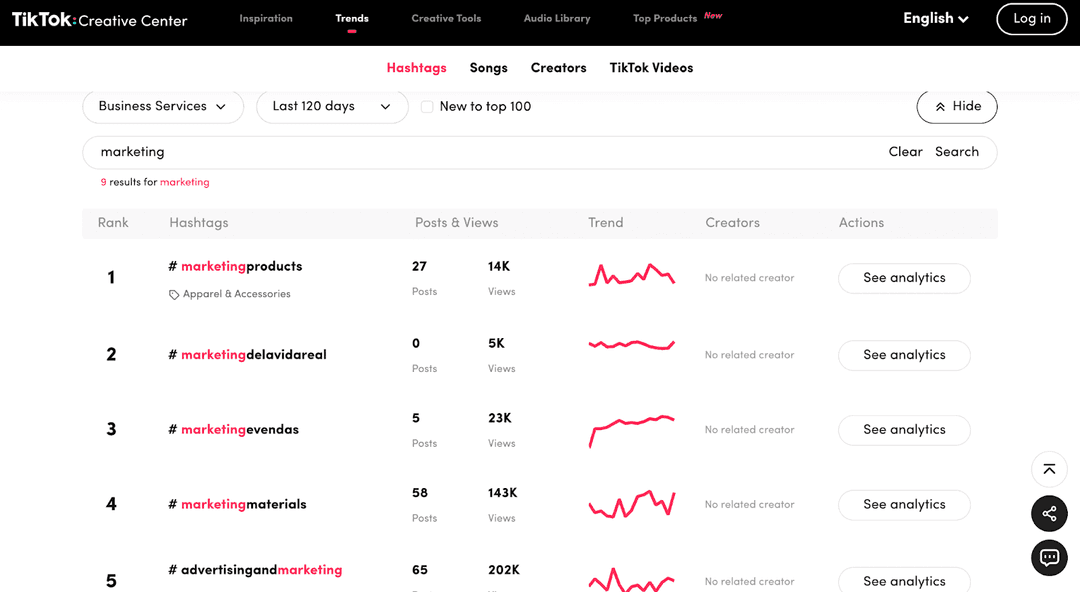Open sharing options via the share icon

(1049, 513)
